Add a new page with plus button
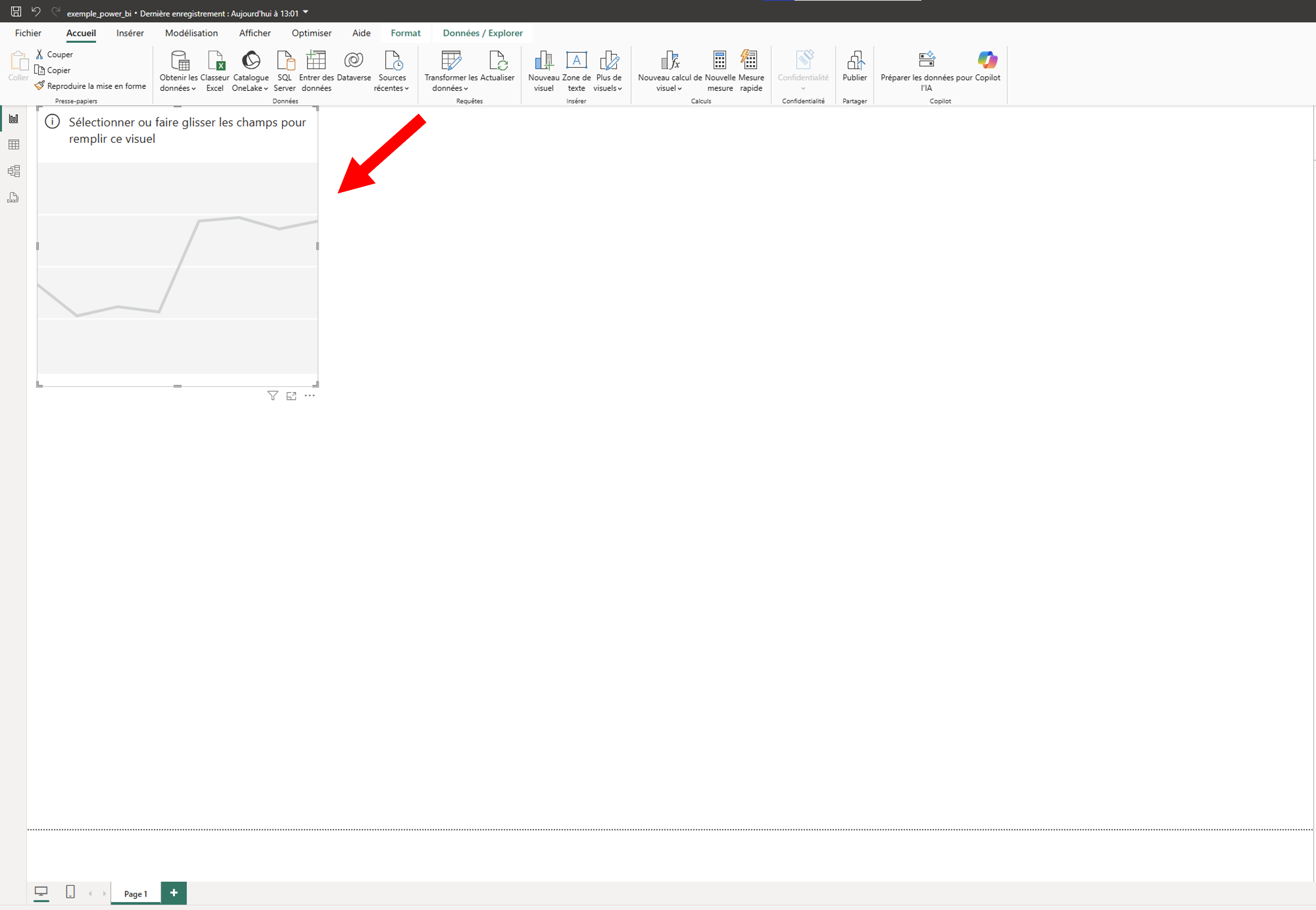Screen dimensions: 1316x910 tap(174, 893)
